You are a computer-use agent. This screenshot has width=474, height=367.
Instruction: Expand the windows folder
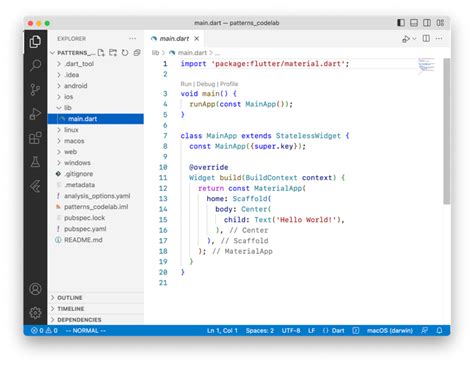pyautogui.click(x=96, y=163)
